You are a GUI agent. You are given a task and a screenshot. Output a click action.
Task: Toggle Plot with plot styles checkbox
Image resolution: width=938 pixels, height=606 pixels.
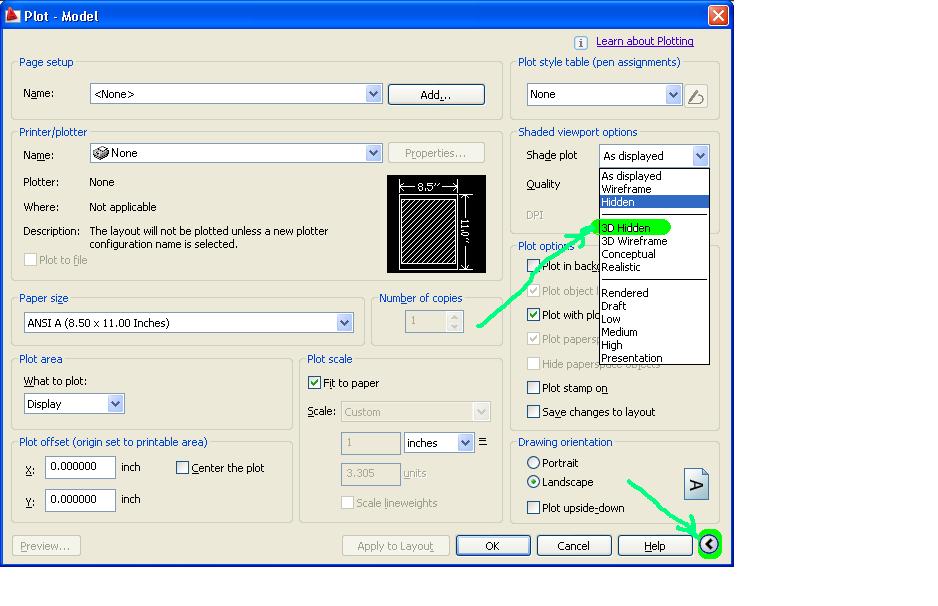[x=533, y=315]
